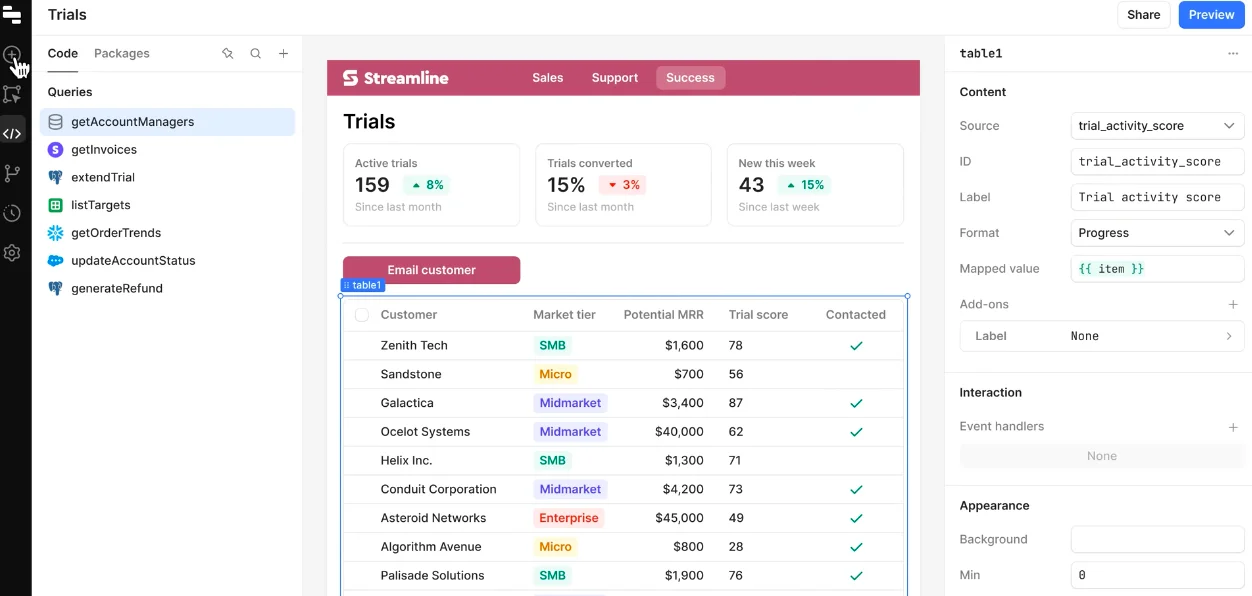The height and width of the screenshot is (596, 1252).
Task: Open the source control branch icon
Action: point(12,173)
